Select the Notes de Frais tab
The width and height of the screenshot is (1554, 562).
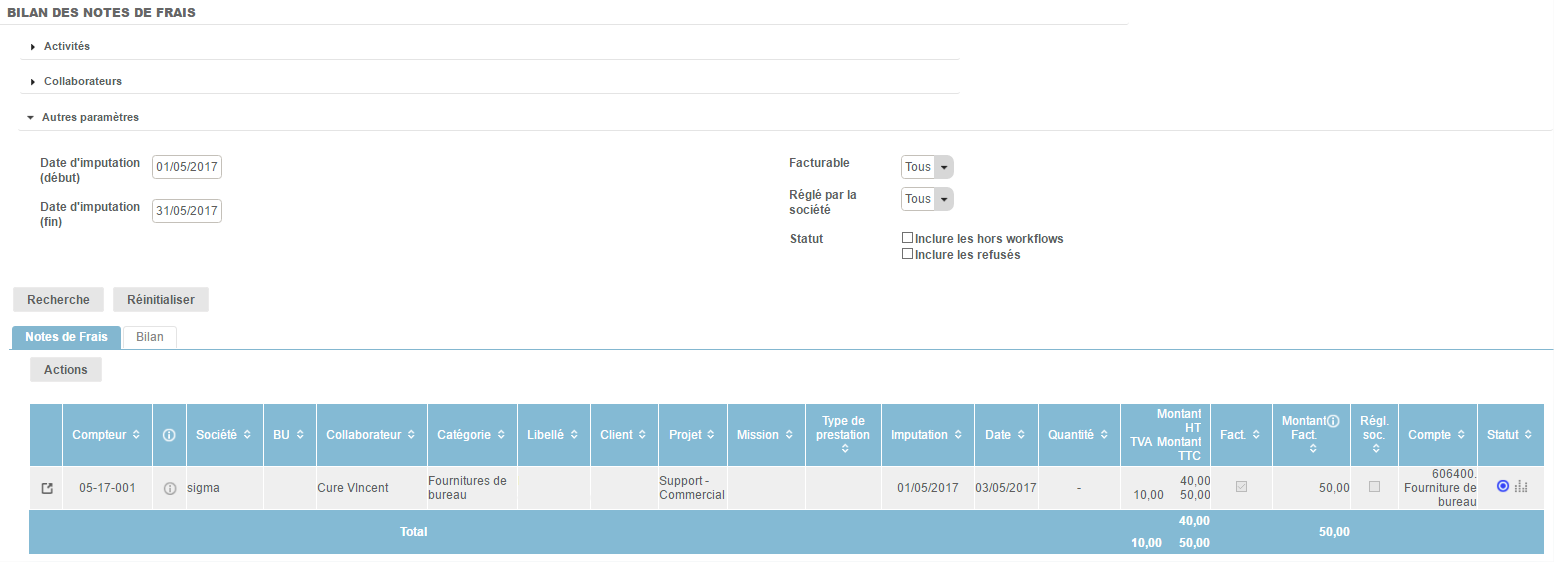66,337
